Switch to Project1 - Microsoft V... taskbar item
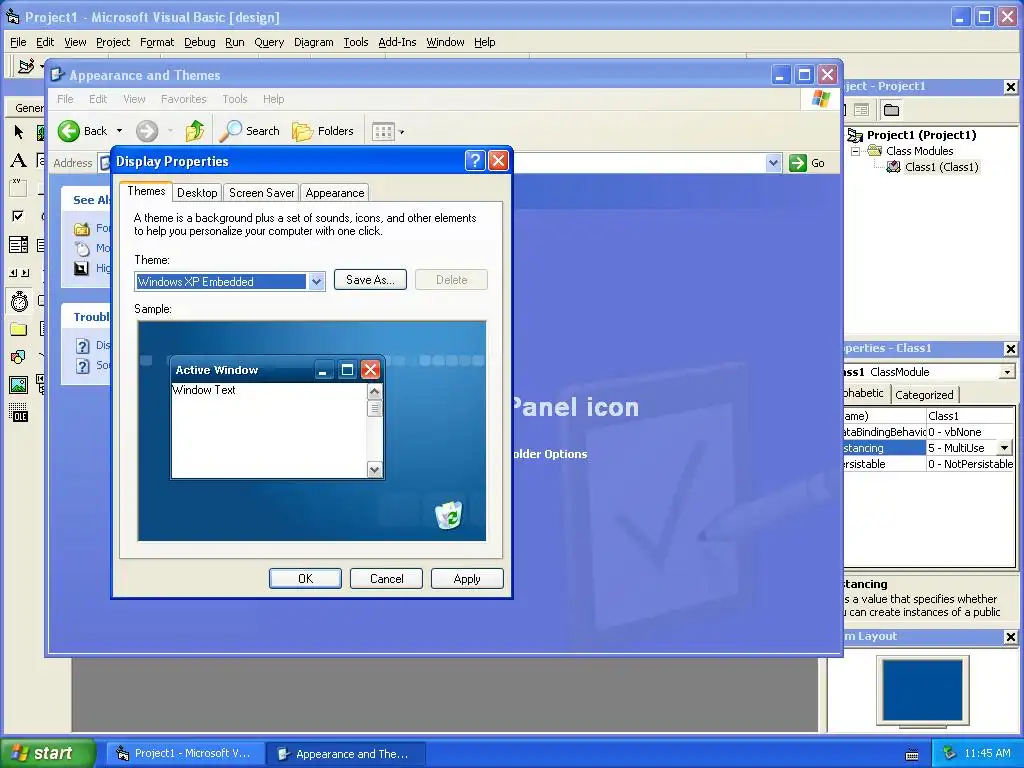This screenshot has height=768, width=1024. click(185, 753)
